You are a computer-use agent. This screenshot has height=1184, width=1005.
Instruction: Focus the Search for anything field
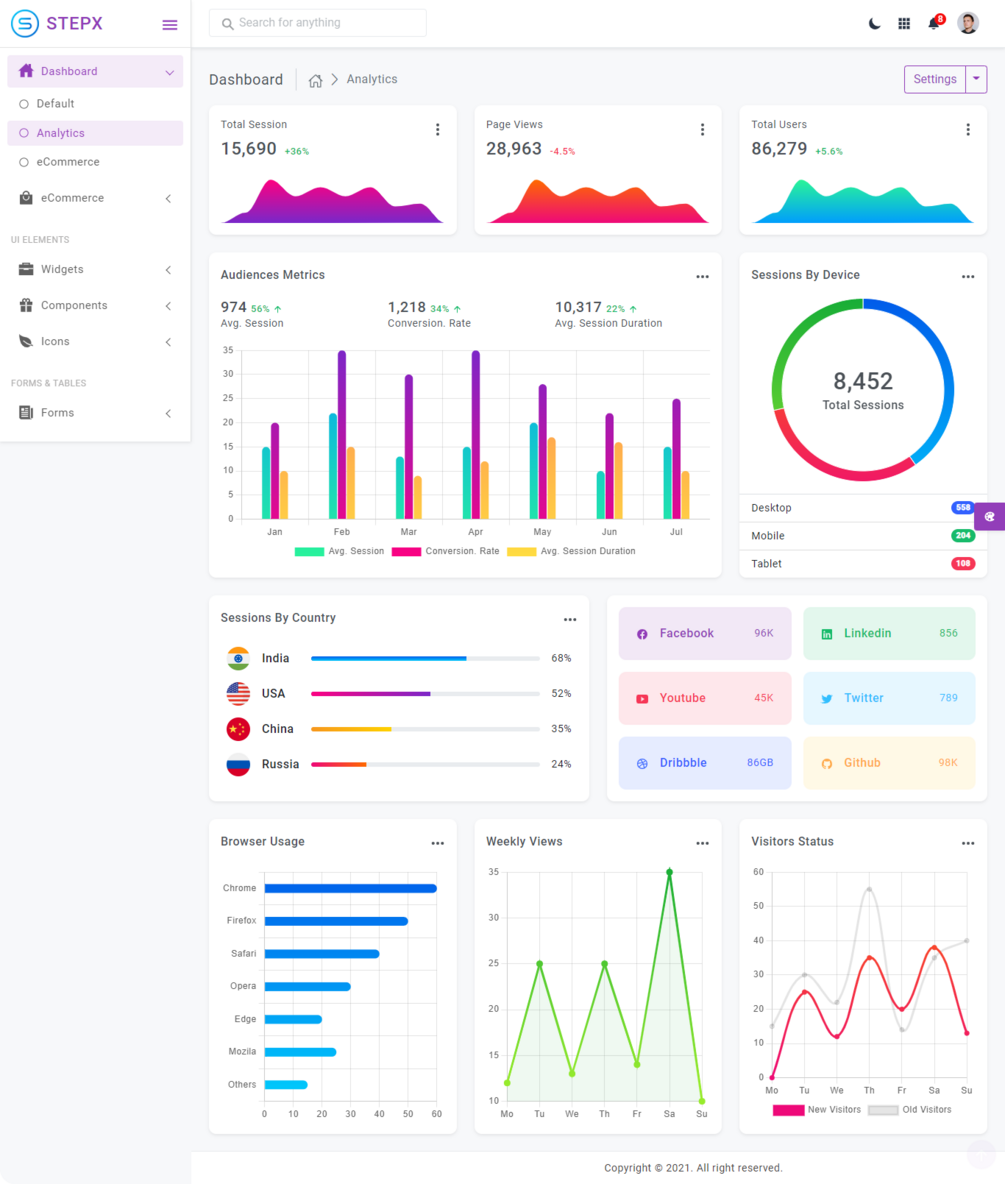[318, 23]
